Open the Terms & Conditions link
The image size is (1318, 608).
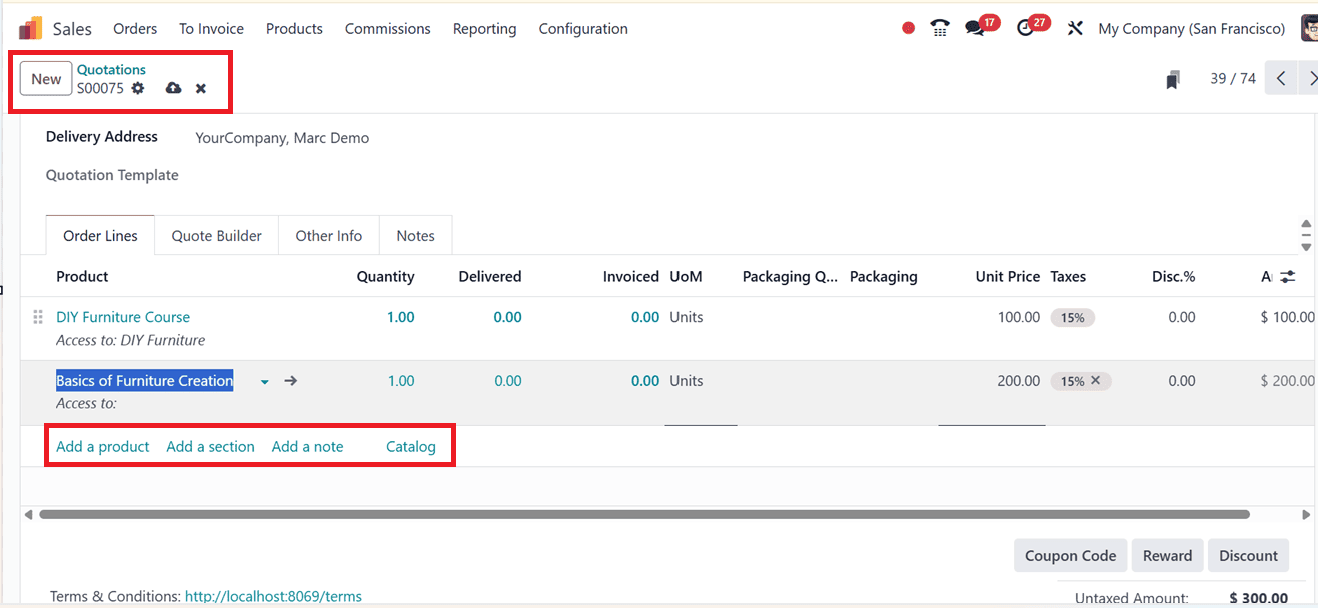[x=273, y=596]
